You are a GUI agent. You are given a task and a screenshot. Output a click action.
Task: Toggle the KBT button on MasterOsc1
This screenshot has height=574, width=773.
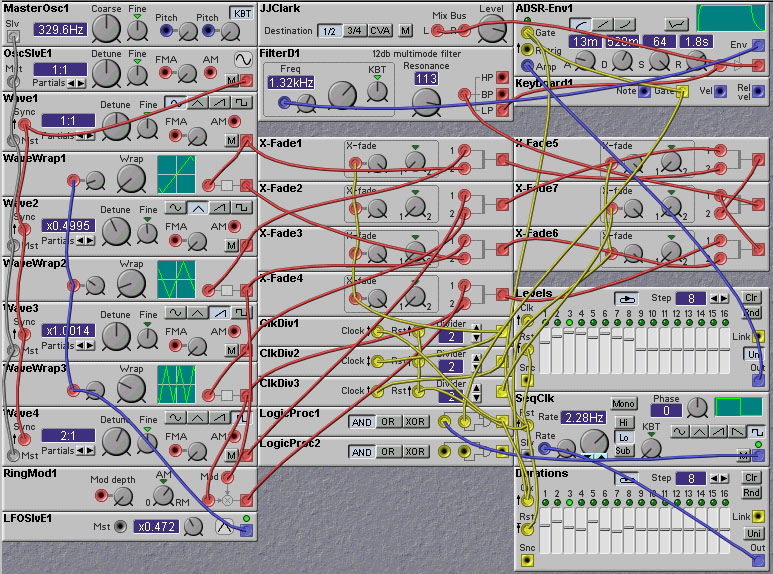pyautogui.click(x=241, y=13)
